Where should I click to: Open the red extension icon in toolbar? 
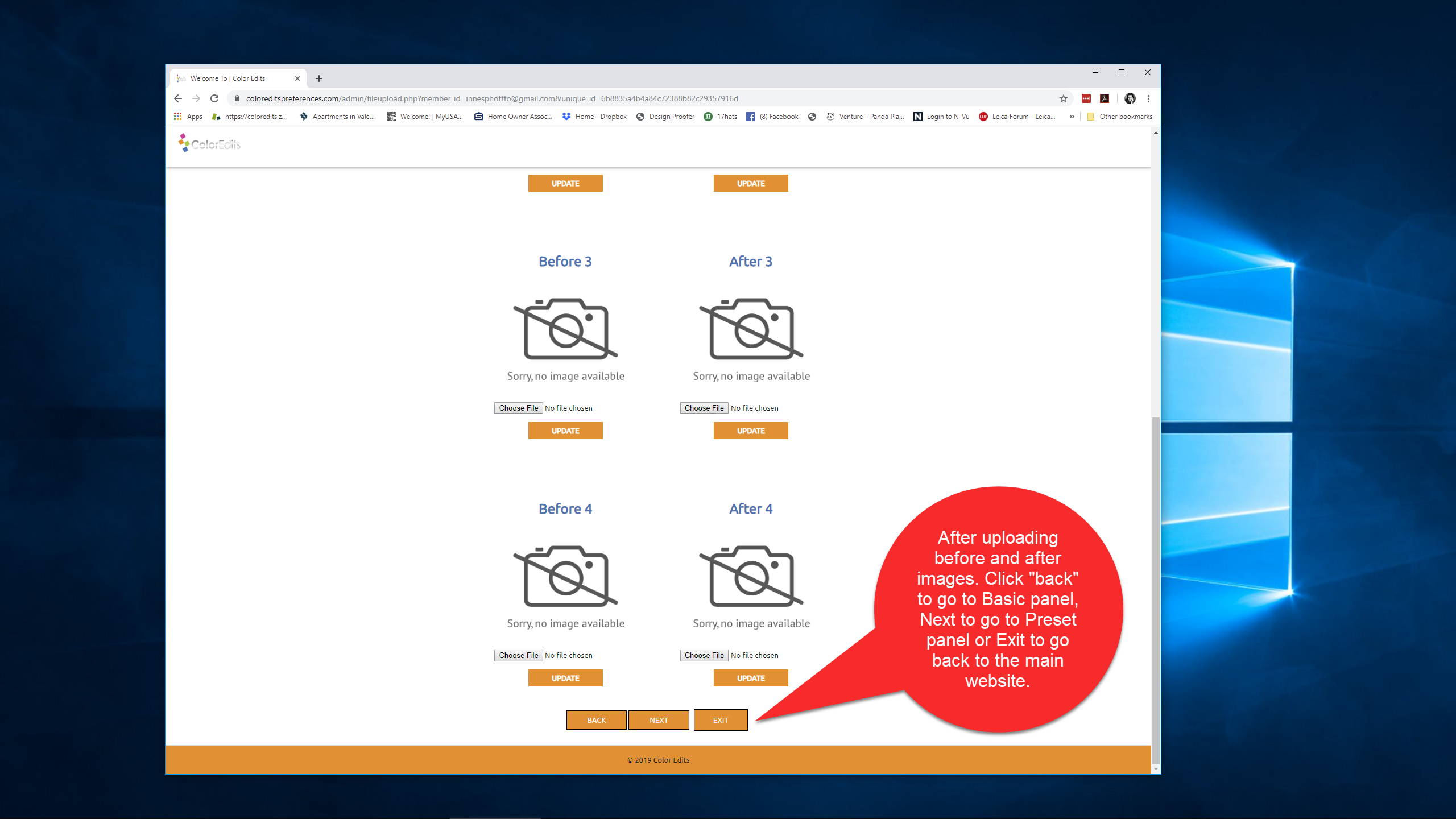(1086, 98)
